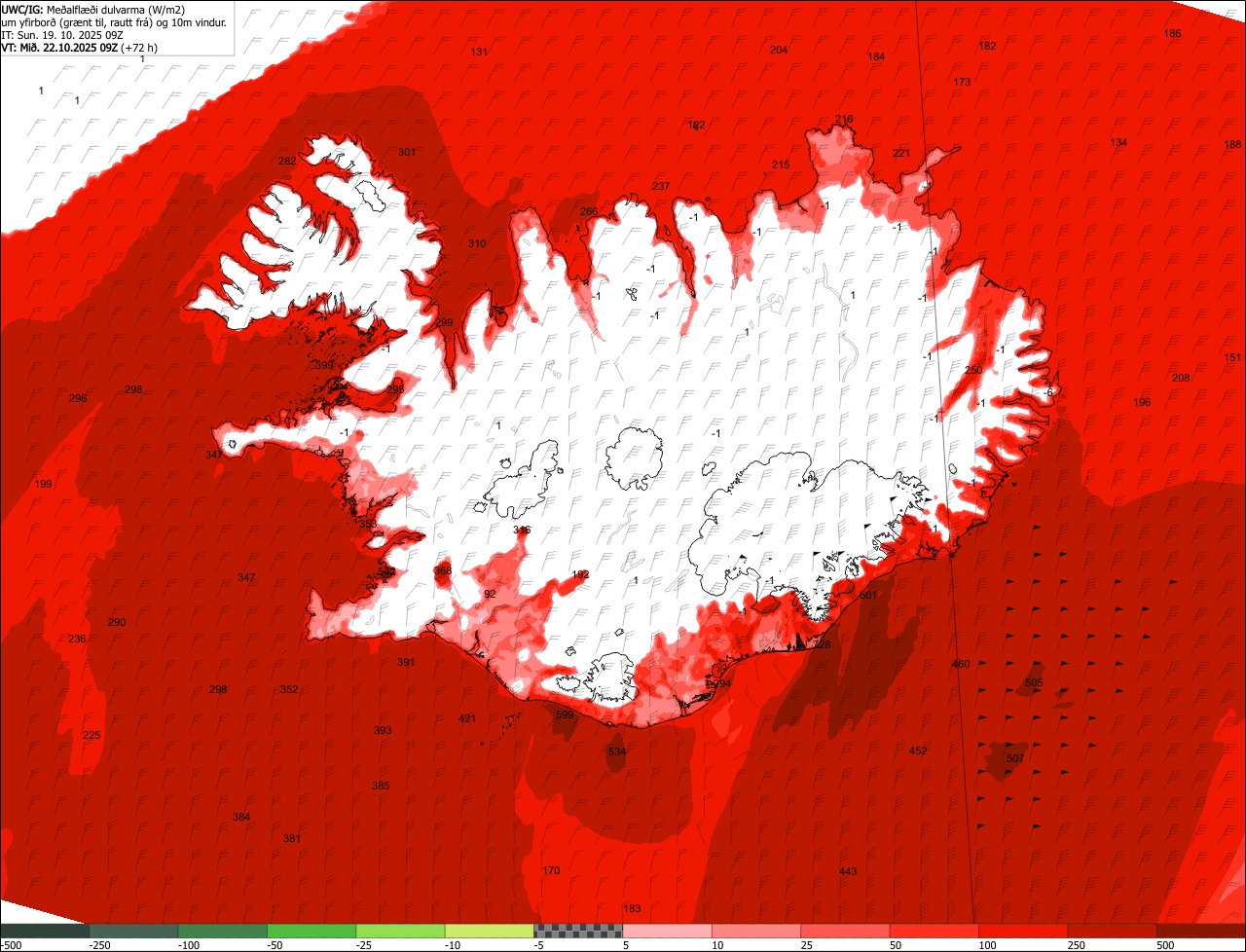Screen dimensions: 1246x952
Task: Click the map value 151 at the right edge
Action: [1232, 357]
